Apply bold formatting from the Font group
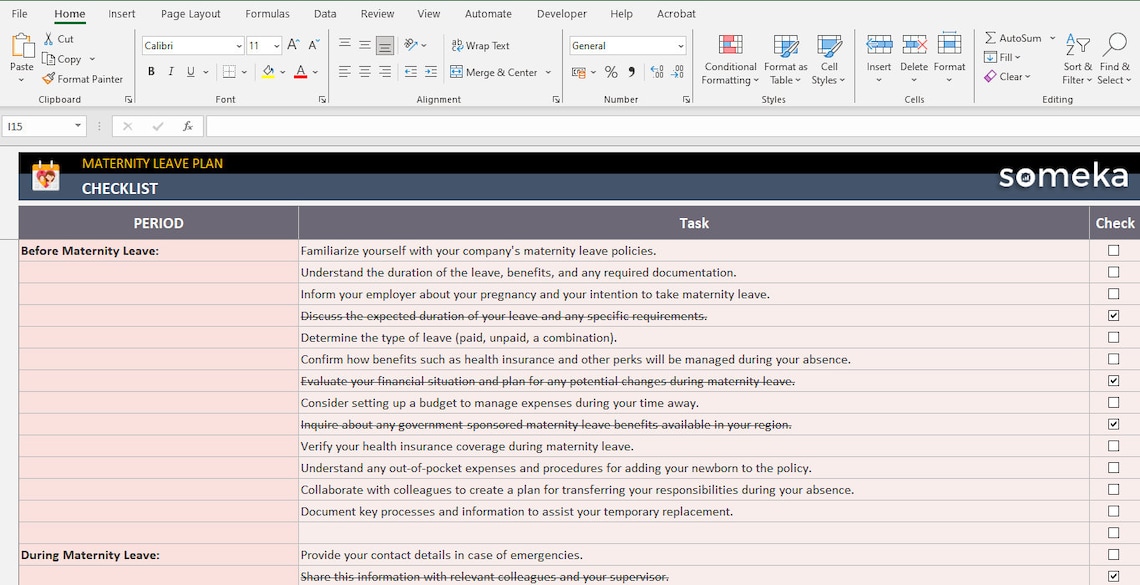 click(x=151, y=71)
